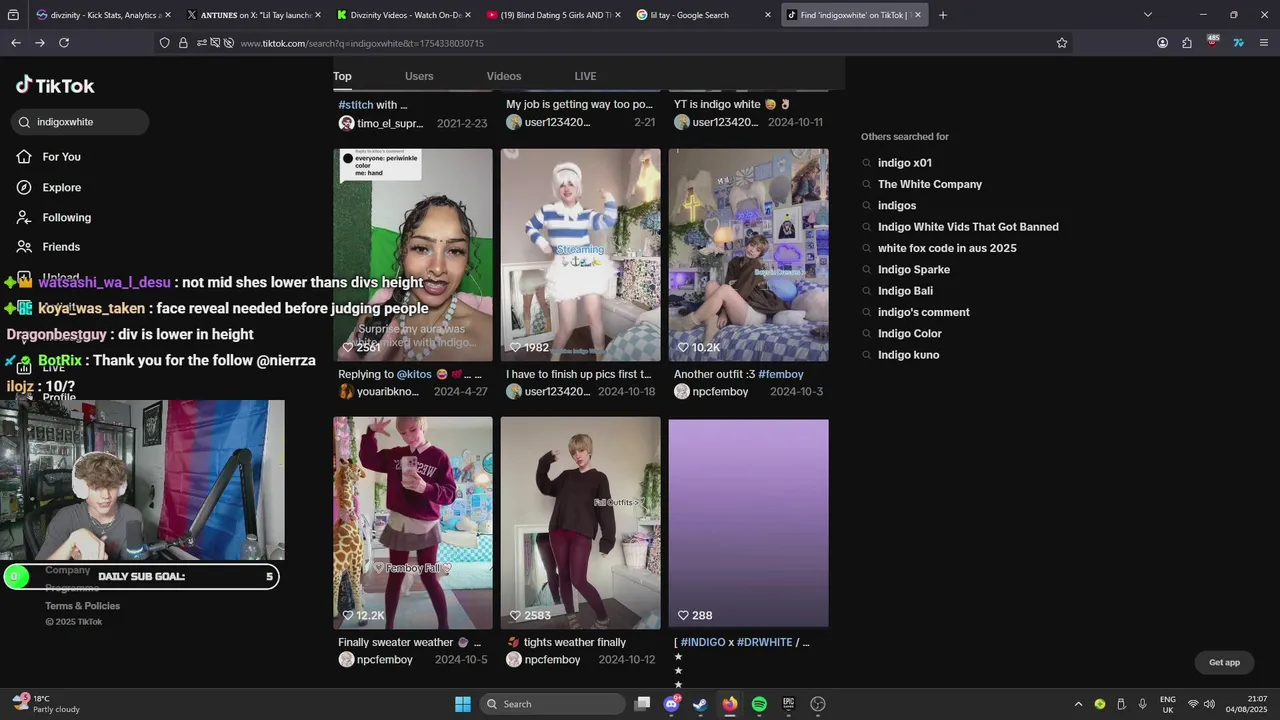Viewport: 1280px width, 720px height.
Task: Select the Top search tab
Action: tap(342, 76)
